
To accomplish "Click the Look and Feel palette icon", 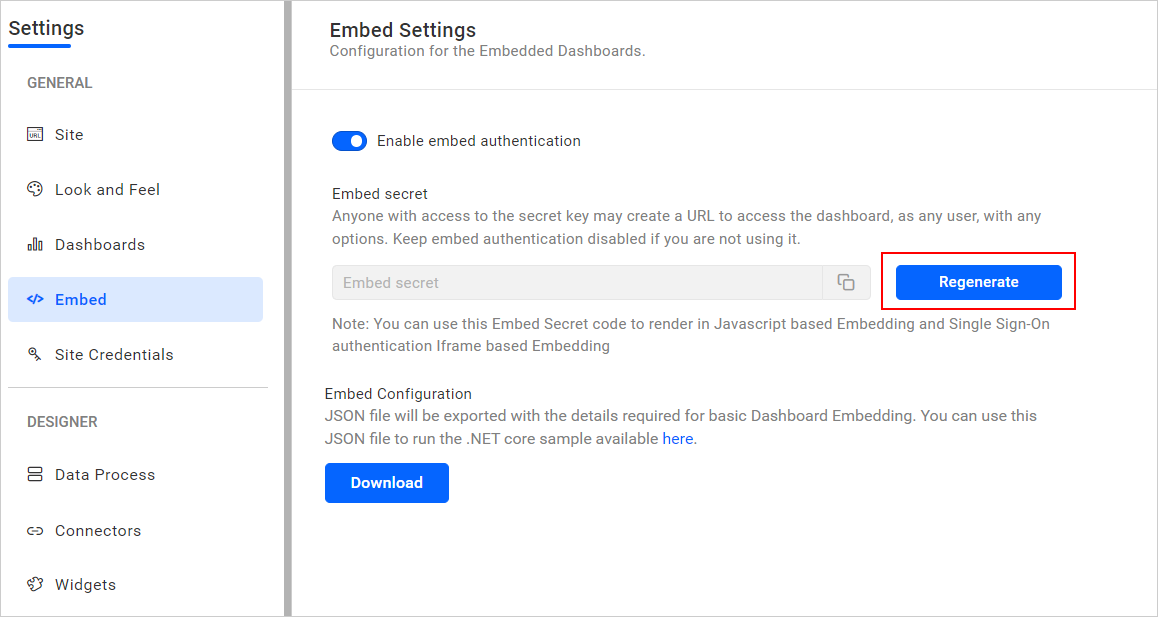I will 35,189.
